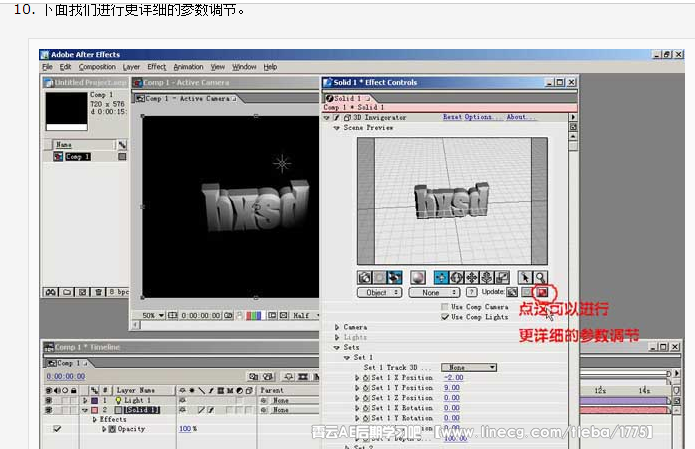This screenshot has width=695, height=449.
Task: Toggle visibility eye for Solid 1 layer
Action: point(49,410)
